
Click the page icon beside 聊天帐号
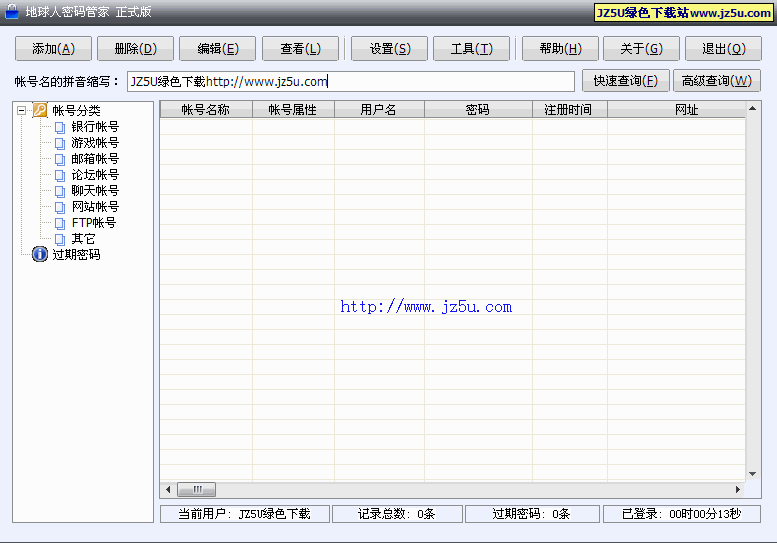[60, 191]
